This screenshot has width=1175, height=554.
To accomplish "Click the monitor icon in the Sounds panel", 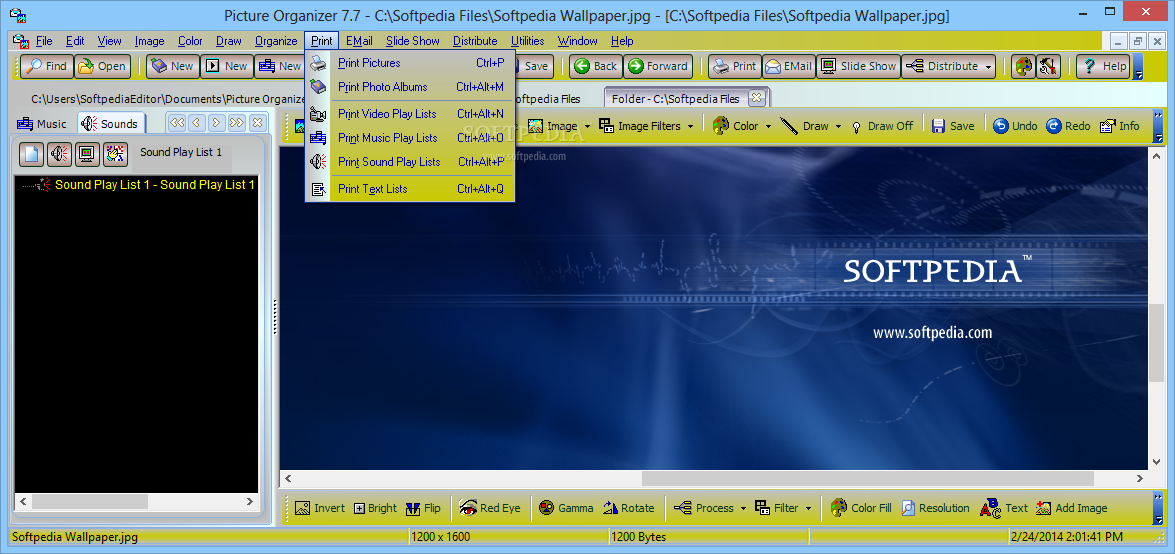I will (88, 154).
